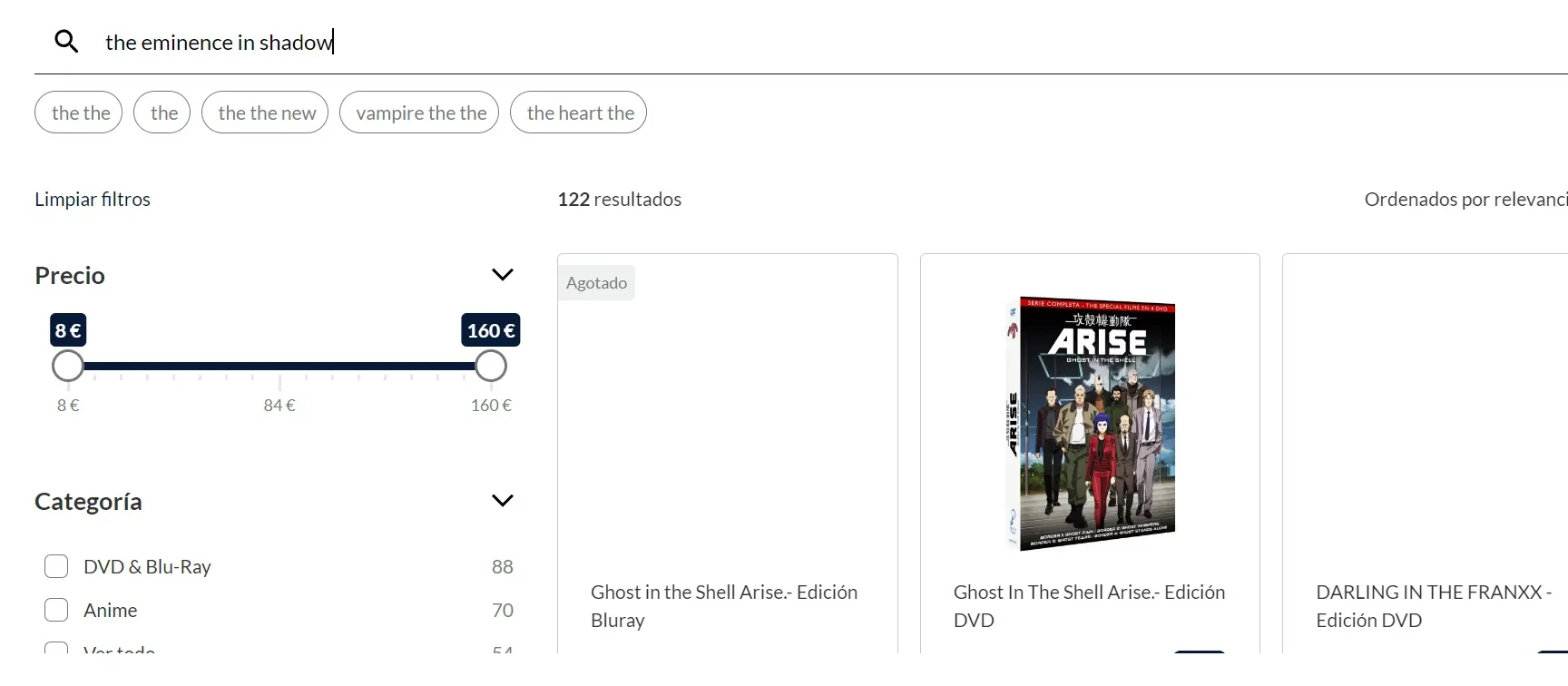1568x686 pixels.
Task: Open DARLING IN THE FRANXX DVD title
Action: [x=1434, y=605]
